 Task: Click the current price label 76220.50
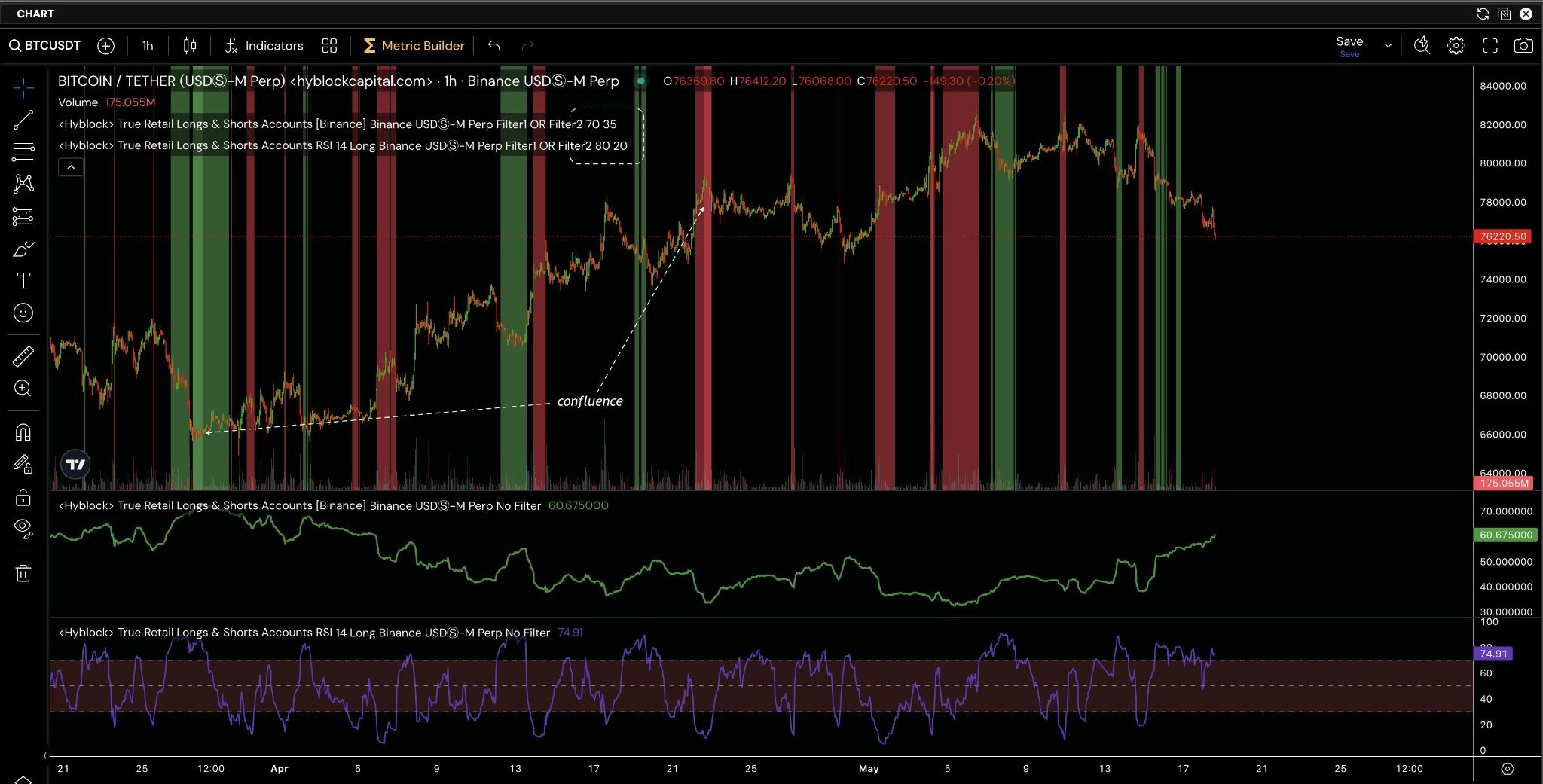pos(1503,236)
